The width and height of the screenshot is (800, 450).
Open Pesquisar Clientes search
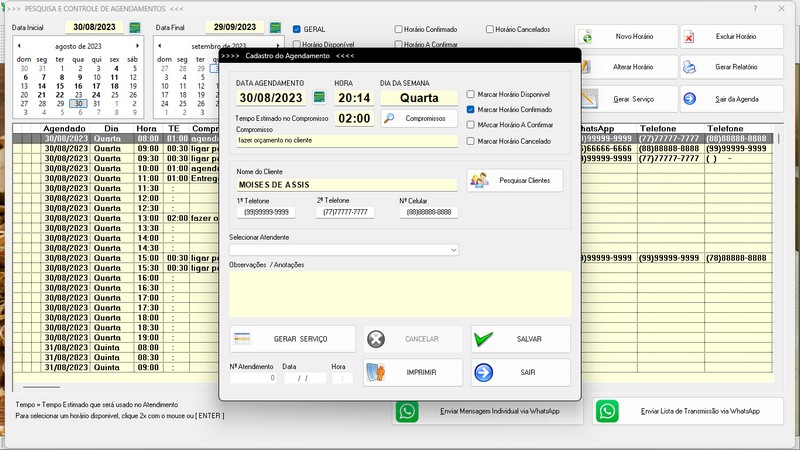click(x=515, y=180)
